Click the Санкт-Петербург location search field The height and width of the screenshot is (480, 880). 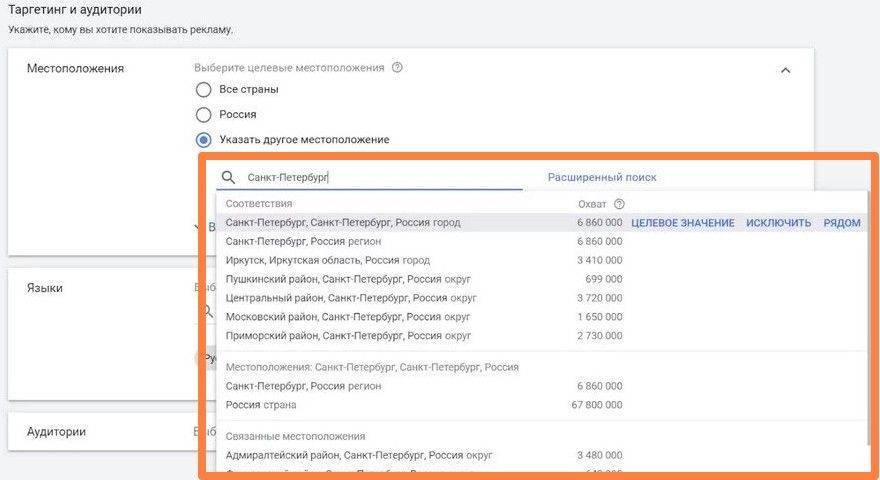(x=380, y=178)
